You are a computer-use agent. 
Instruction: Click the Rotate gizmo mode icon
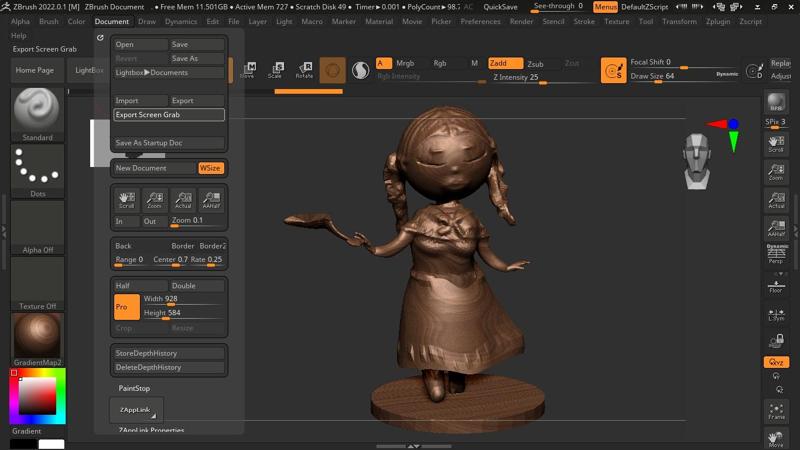point(304,70)
